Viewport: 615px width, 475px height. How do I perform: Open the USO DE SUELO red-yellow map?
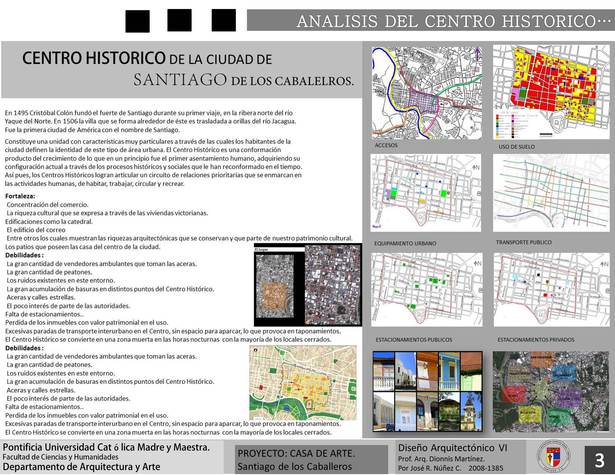(x=551, y=92)
